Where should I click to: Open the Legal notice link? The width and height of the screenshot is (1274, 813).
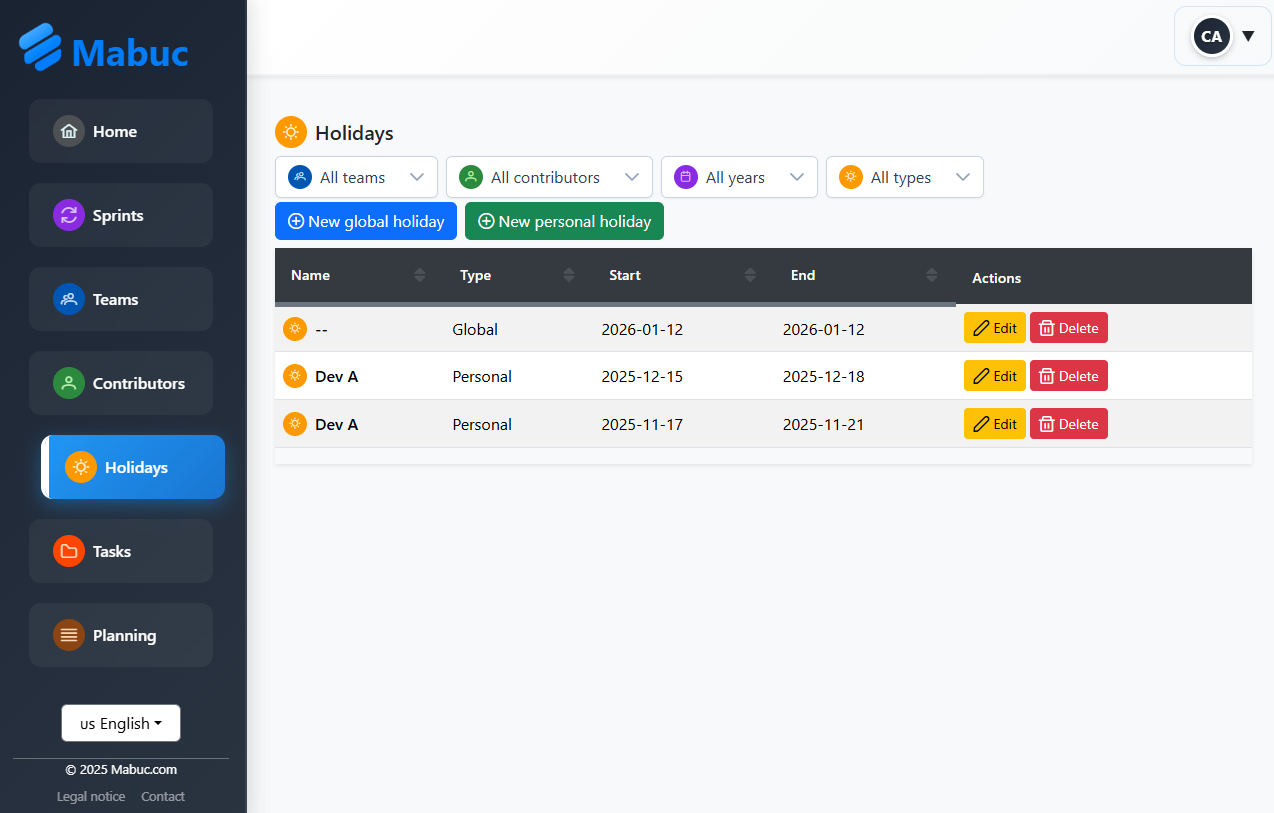coord(90,796)
